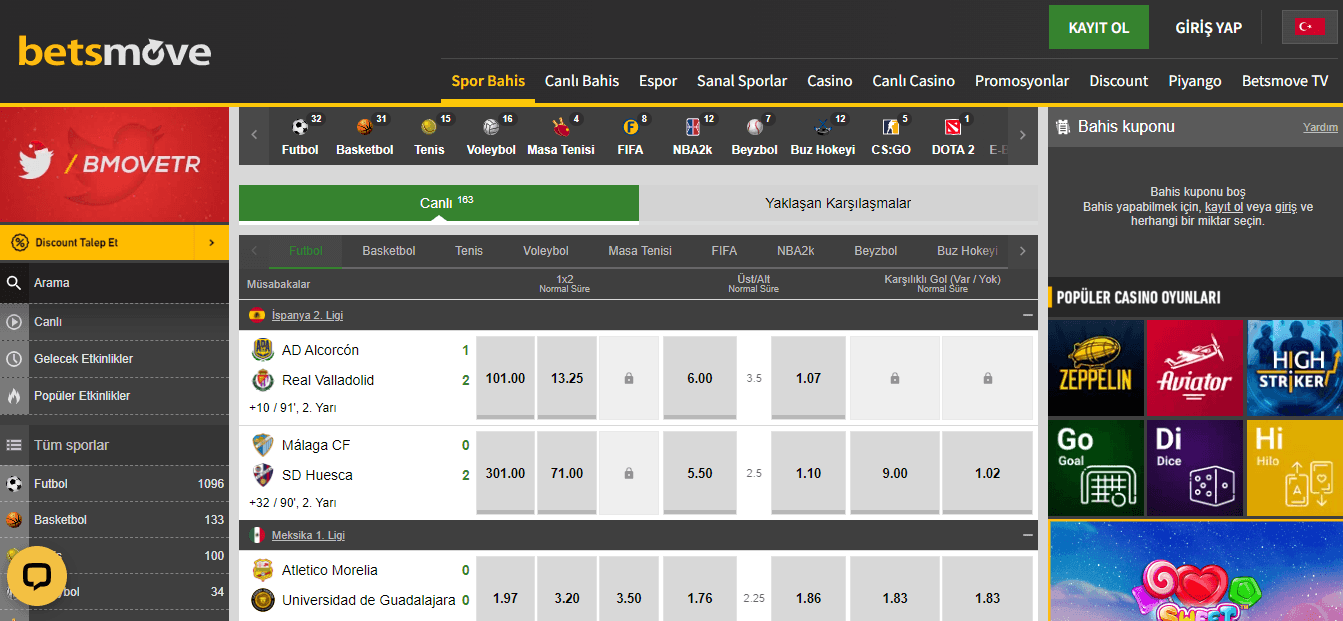This screenshot has height=621, width=1343.
Task: Open the Zeppelin casino game
Action: point(1096,368)
